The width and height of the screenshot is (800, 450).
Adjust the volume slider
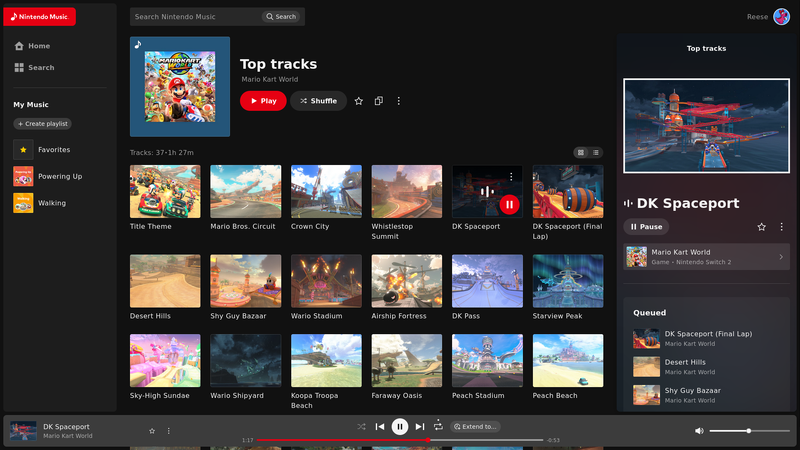point(749,431)
